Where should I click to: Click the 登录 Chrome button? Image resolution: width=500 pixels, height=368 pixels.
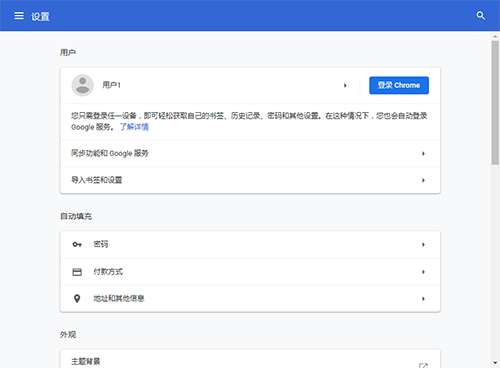[x=399, y=85]
